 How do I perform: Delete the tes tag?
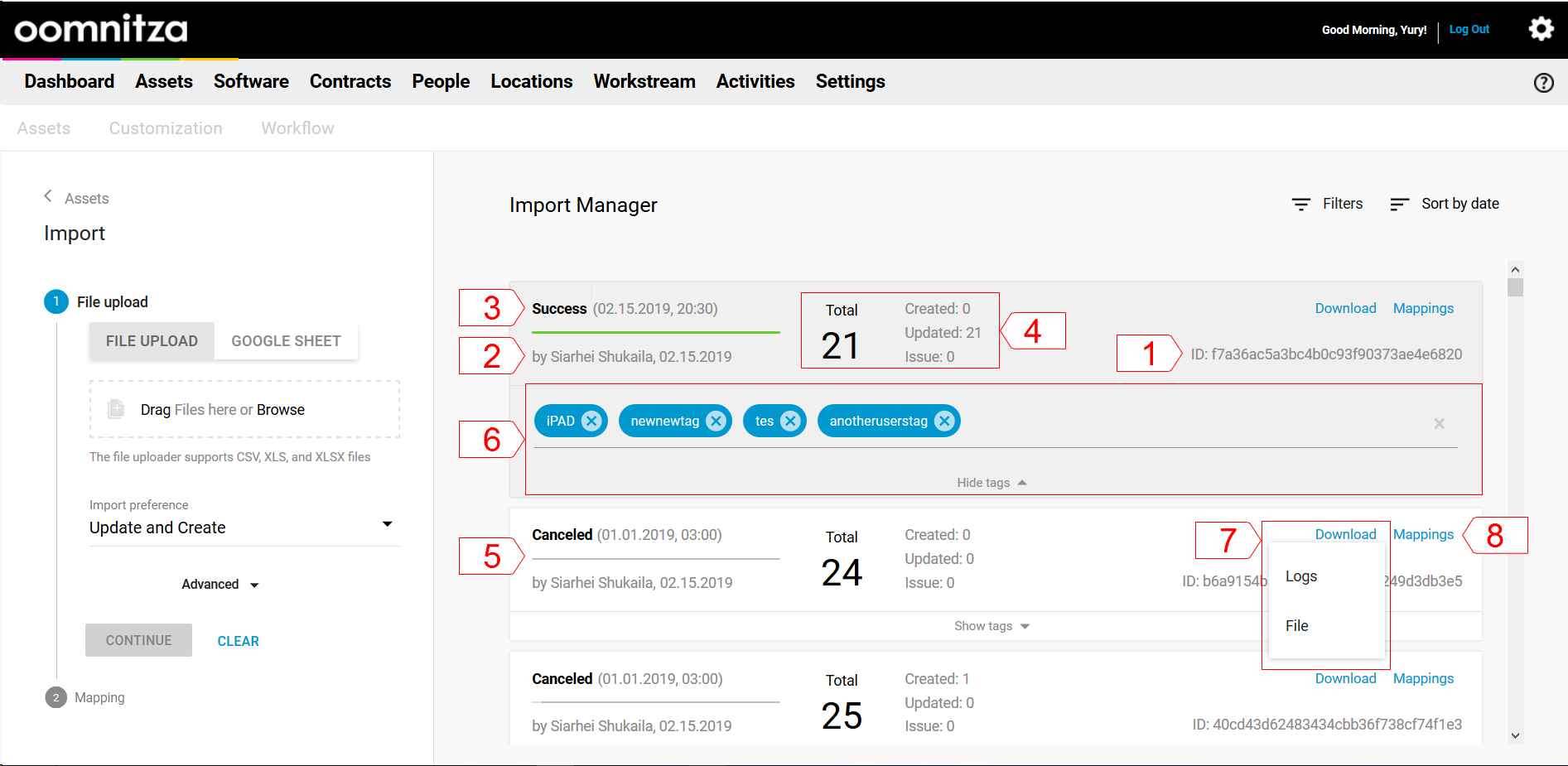click(790, 421)
